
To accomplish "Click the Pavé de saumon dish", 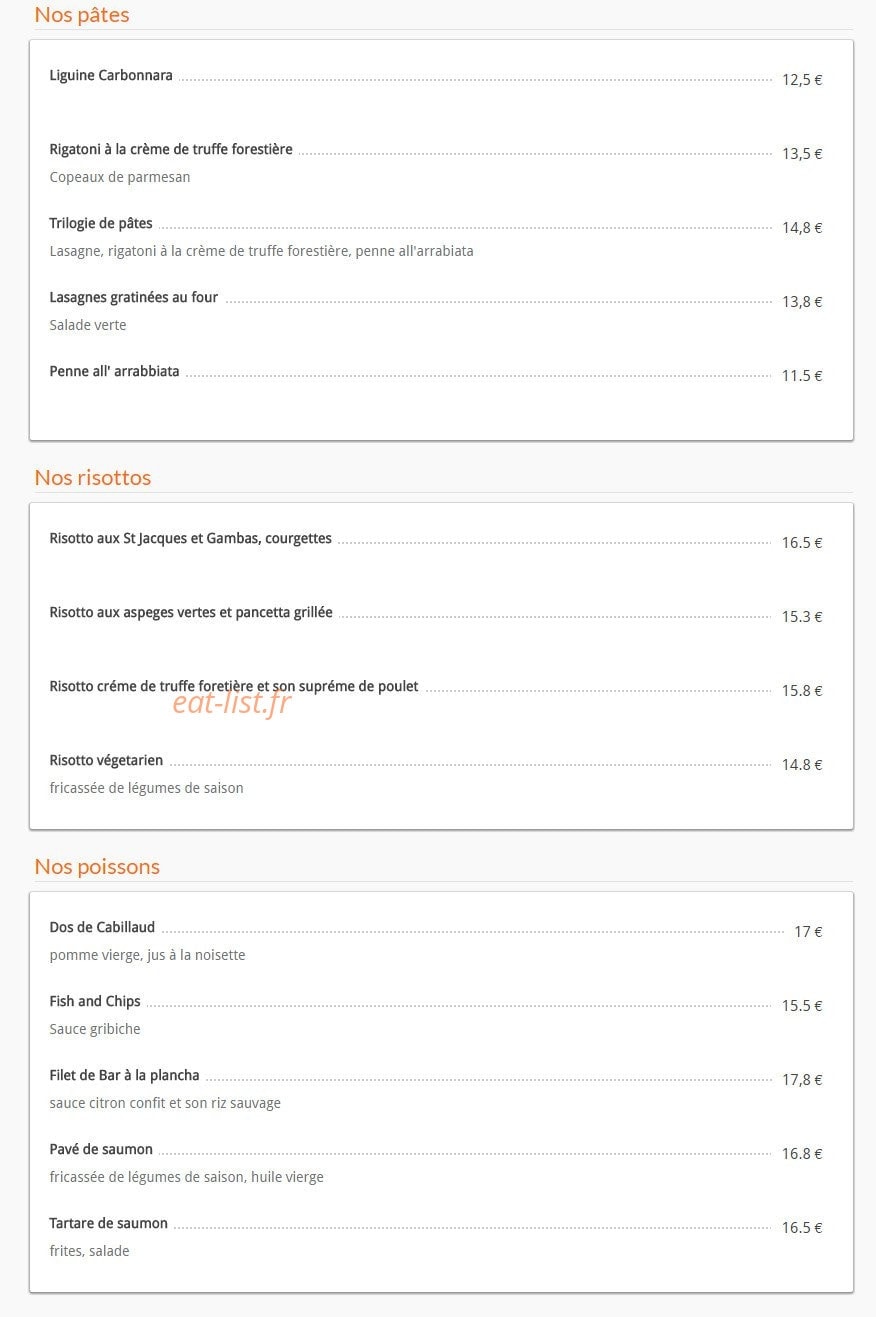I will pos(101,1149).
